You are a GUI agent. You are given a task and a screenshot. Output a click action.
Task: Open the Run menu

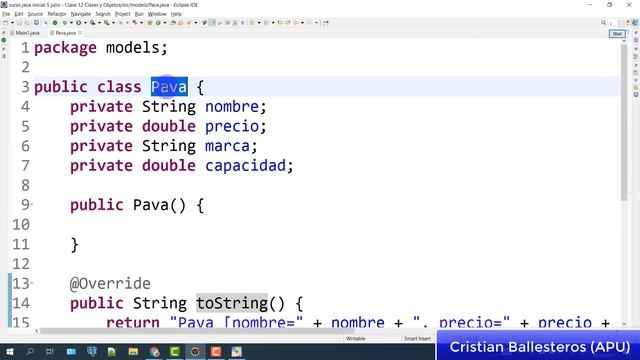coord(139,14)
